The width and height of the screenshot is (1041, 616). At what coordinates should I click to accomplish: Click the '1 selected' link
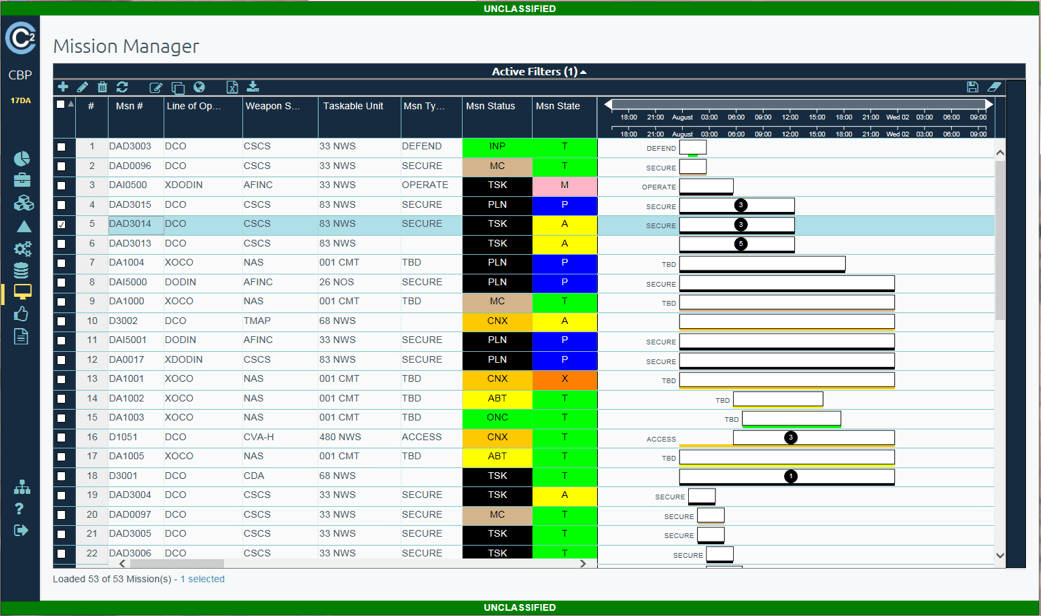coord(202,579)
